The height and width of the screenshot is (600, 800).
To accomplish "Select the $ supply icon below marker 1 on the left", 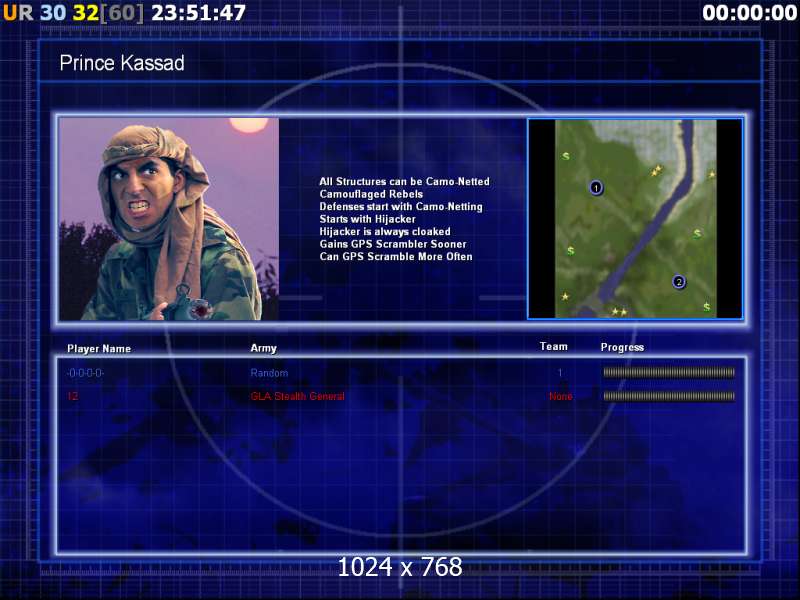I will pos(570,251).
